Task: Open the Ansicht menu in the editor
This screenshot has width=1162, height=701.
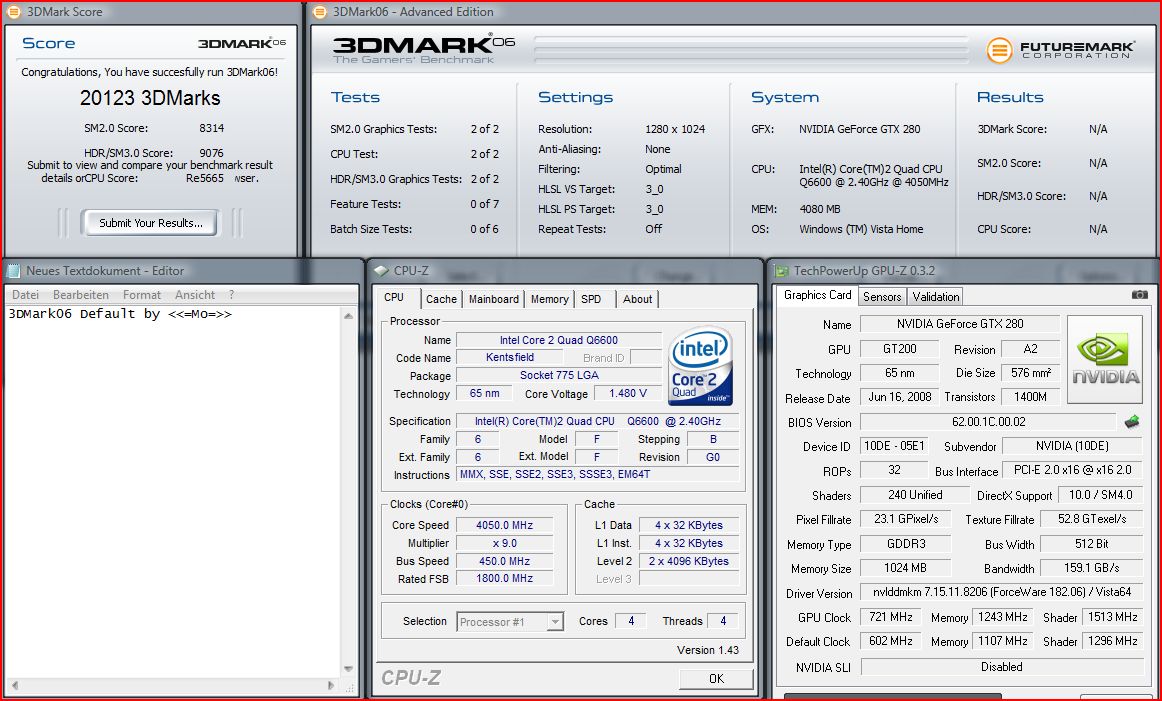Action: point(195,295)
